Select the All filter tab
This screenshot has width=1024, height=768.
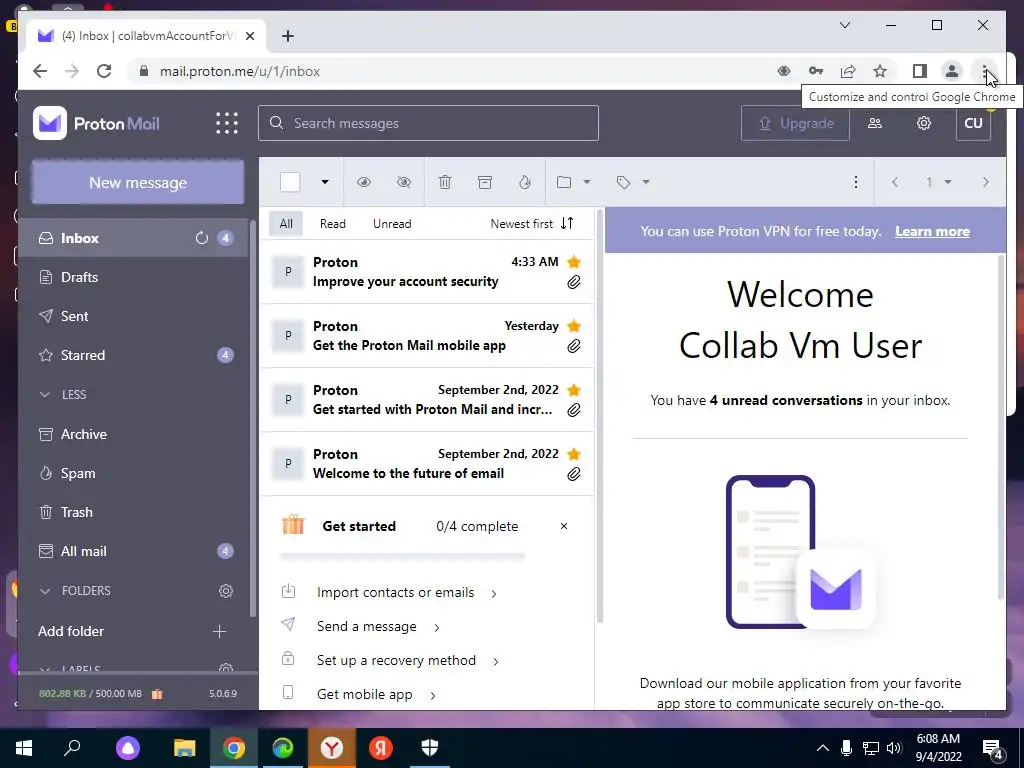[x=286, y=223]
